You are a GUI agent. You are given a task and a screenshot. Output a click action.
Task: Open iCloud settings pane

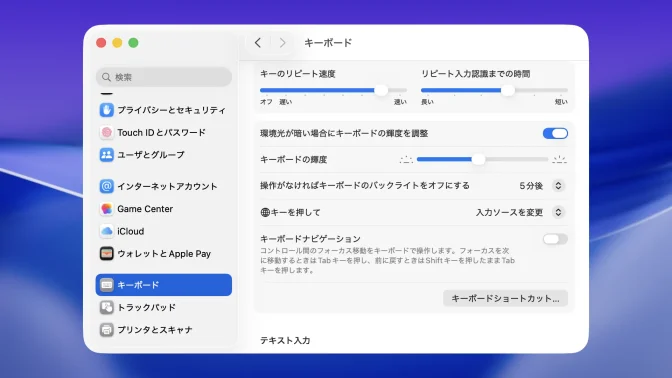(x=164, y=231)
